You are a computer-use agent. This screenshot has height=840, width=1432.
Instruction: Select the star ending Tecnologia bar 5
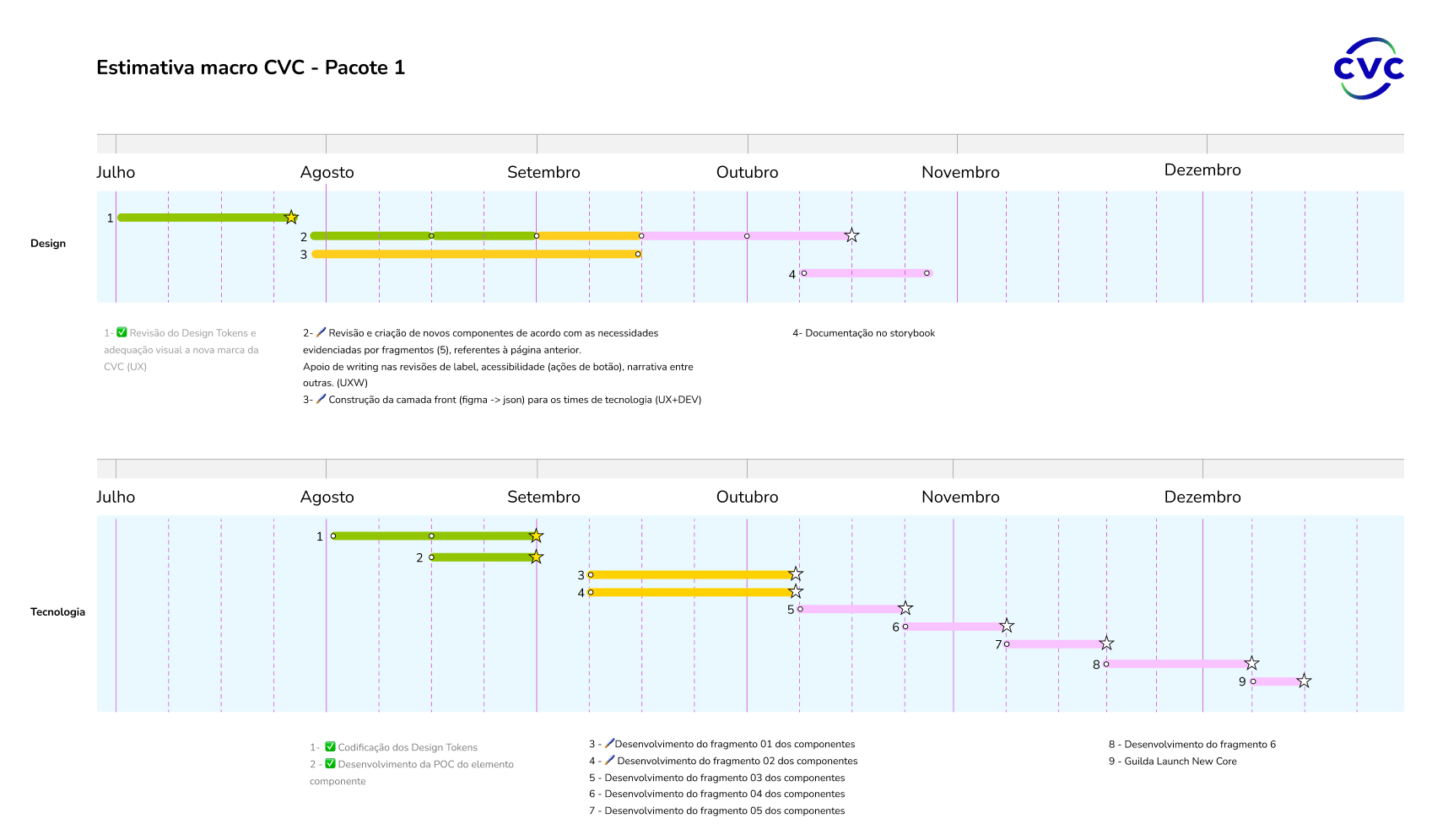pyautogui.click(x=905, y=608)
